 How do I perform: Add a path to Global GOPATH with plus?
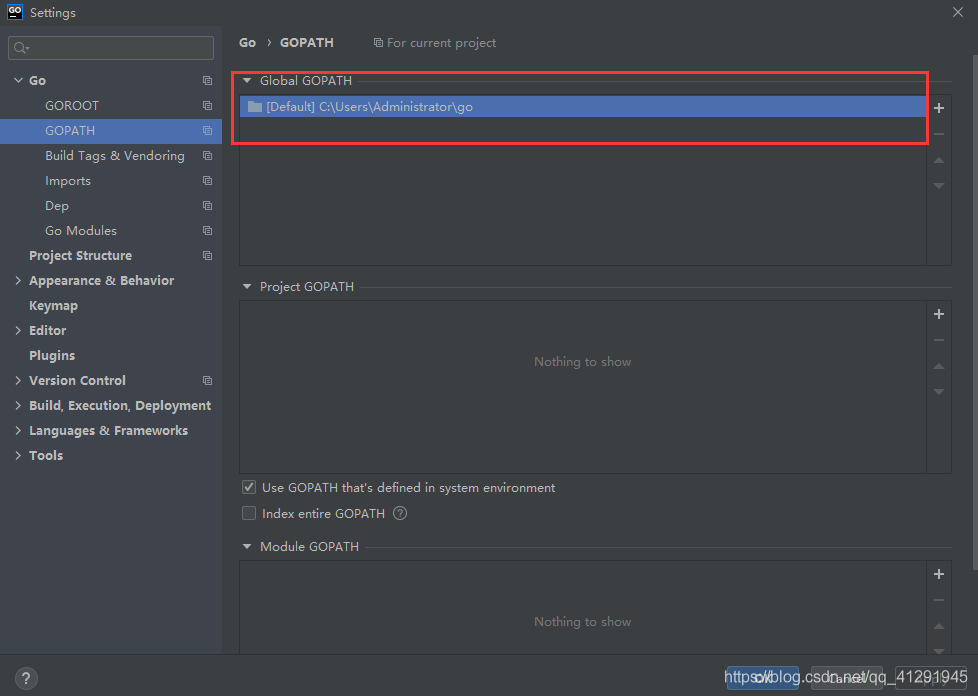coord(939,108)
